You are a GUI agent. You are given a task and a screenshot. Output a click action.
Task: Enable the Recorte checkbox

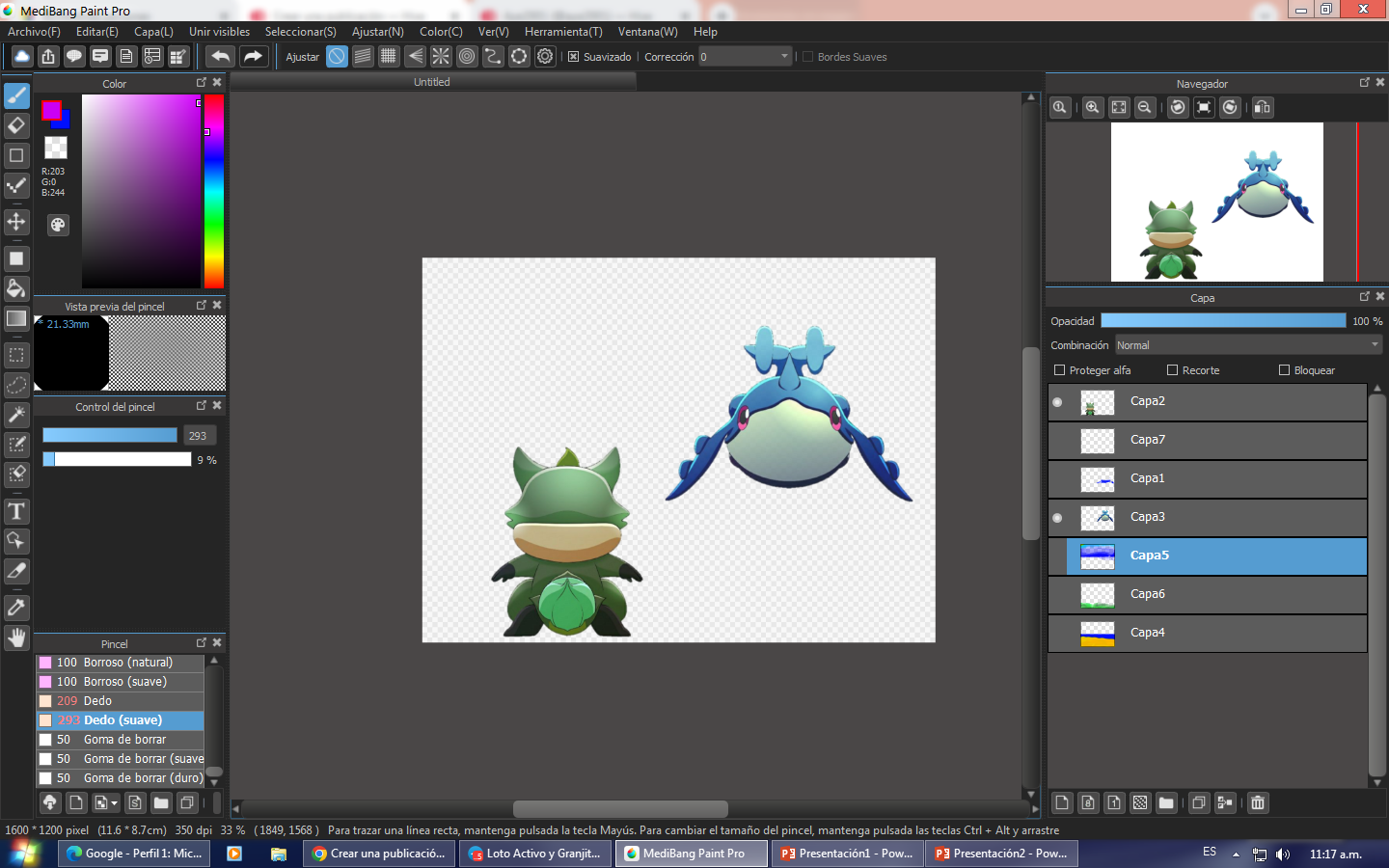pyautogui.click(x=1173, y=370)
